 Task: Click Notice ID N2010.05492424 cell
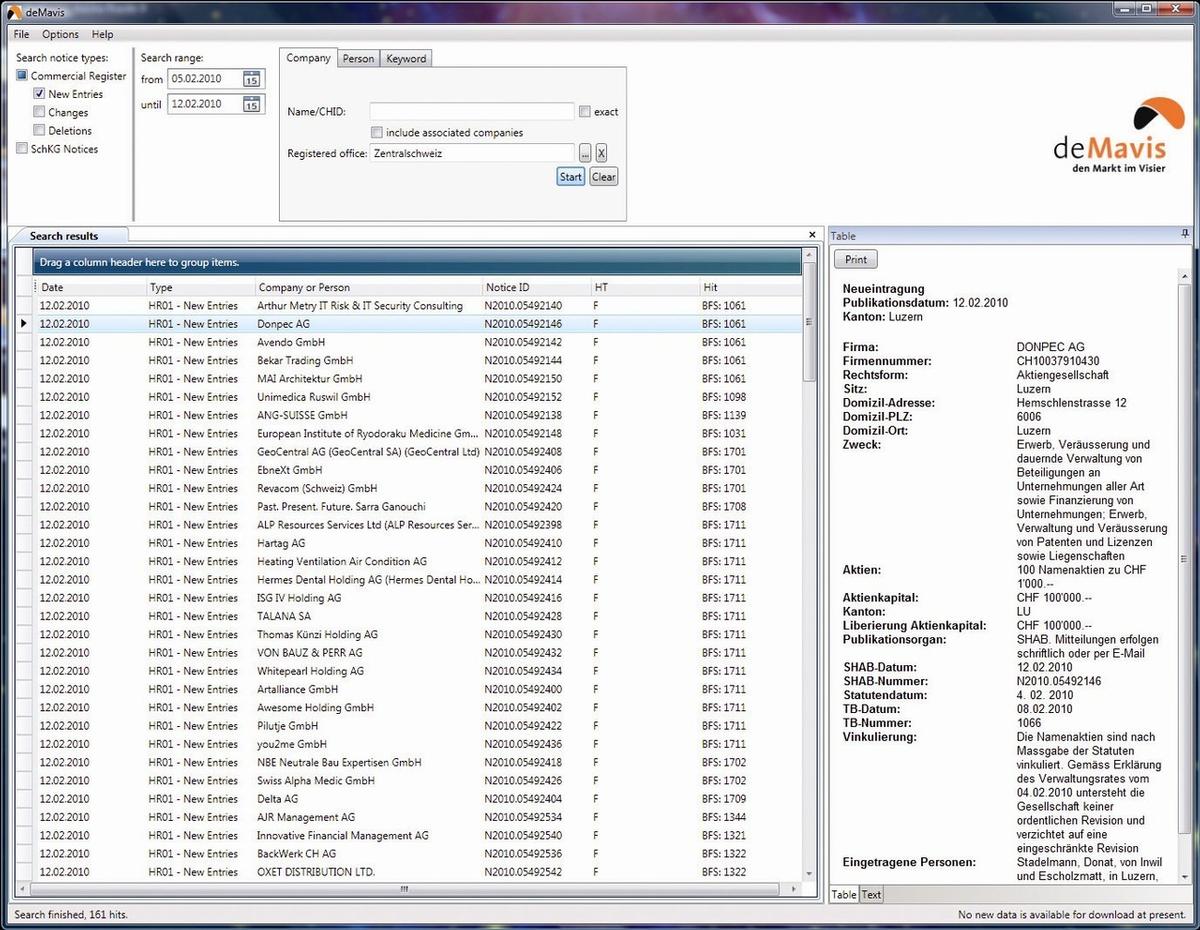tap(536, 488)
